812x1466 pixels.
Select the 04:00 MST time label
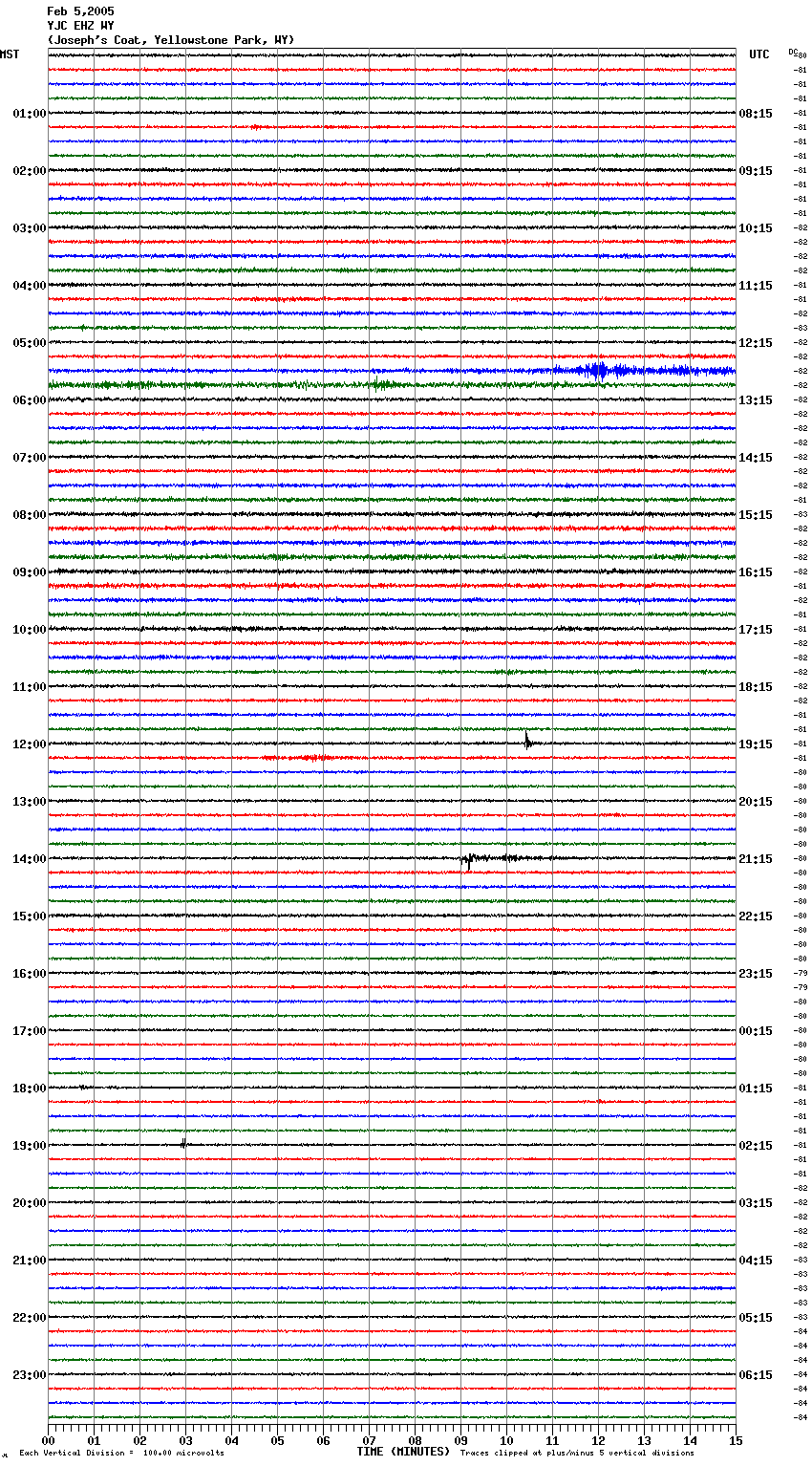click(x=30, y=286)
